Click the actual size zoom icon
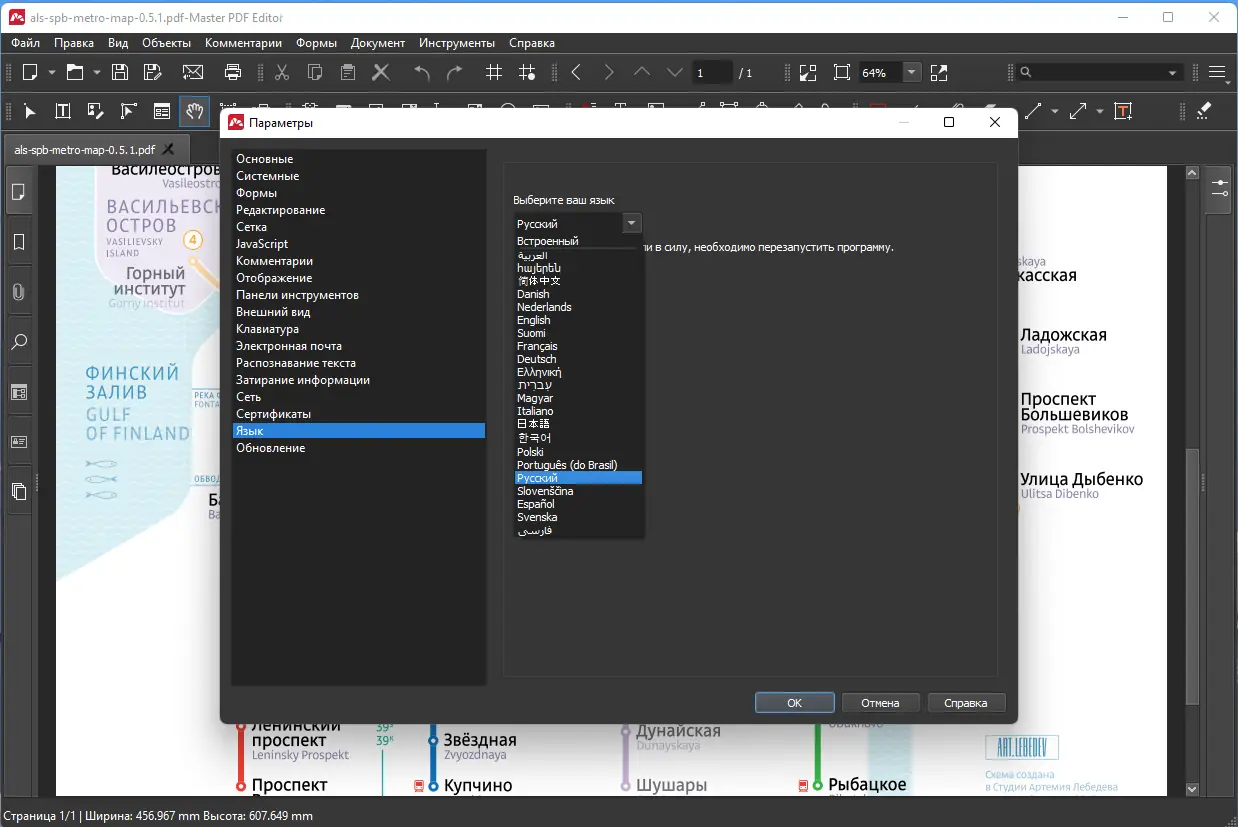This screenshot has width=1238, height=827. tap(808, 72)
